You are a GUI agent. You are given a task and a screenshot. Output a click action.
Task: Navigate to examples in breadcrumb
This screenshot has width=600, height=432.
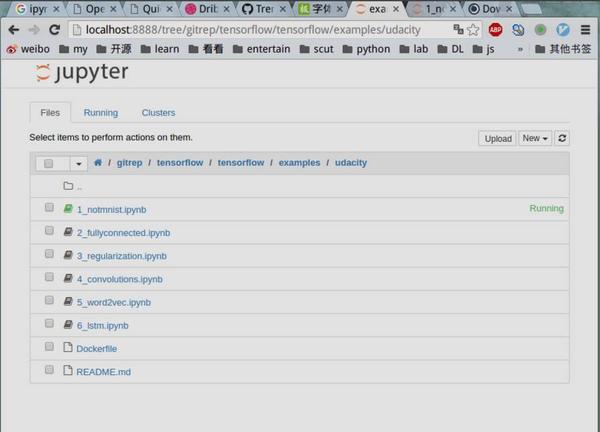(x=299, y=163)
